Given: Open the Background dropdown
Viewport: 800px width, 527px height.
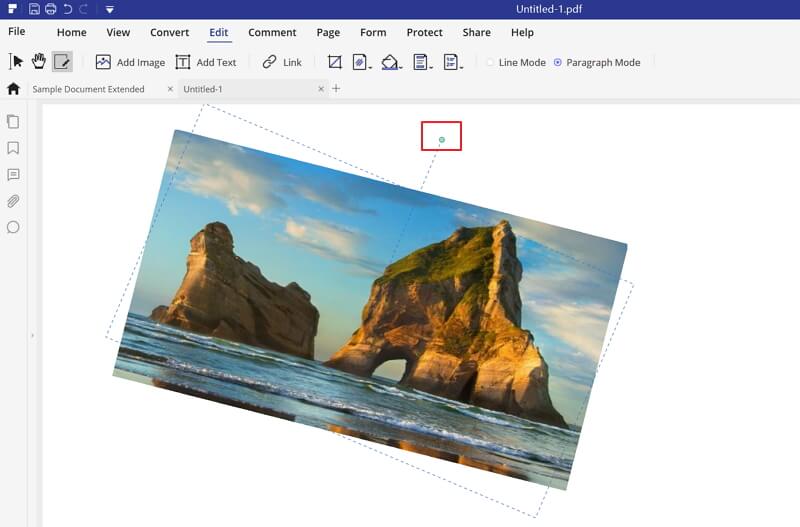Looking at the screenshot, I should [391, 62].
